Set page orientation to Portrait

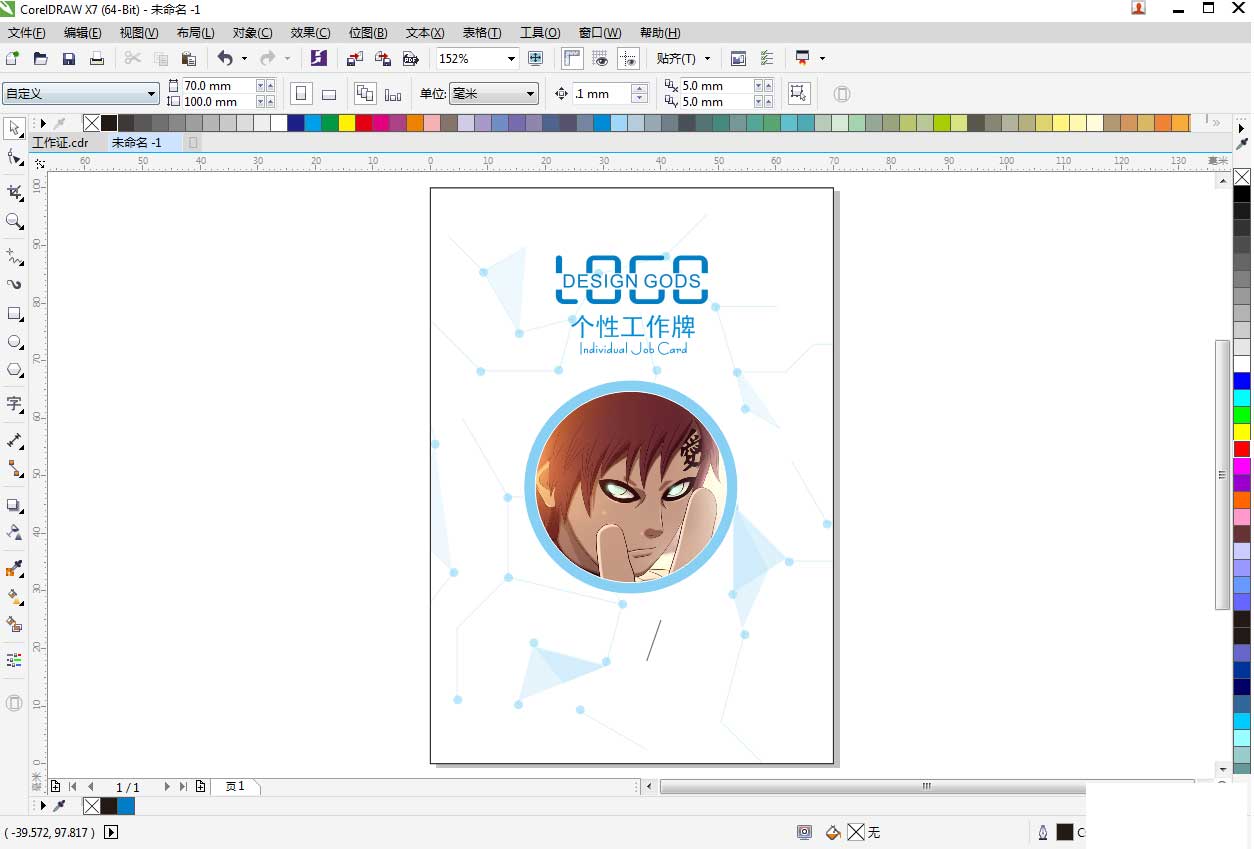point(301,94)
